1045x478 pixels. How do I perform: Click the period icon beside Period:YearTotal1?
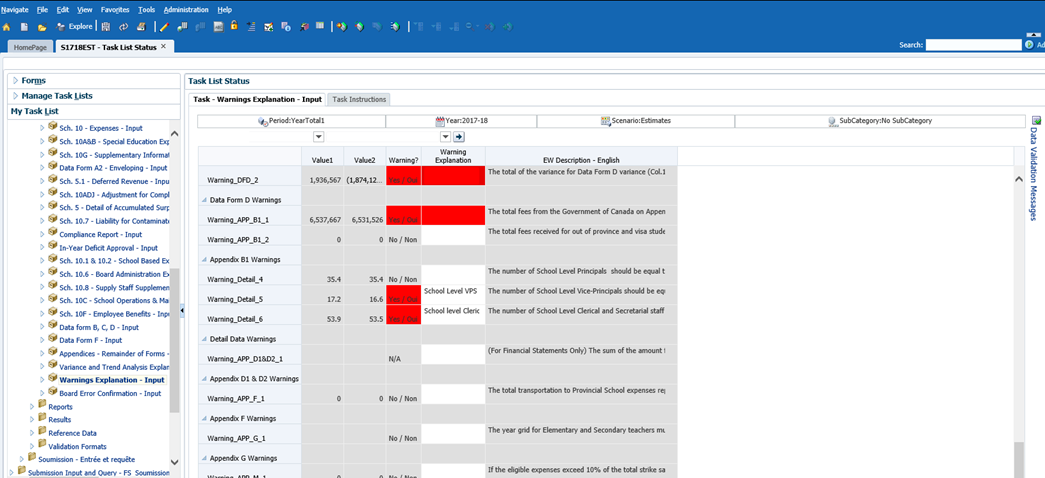click(262, 121)
